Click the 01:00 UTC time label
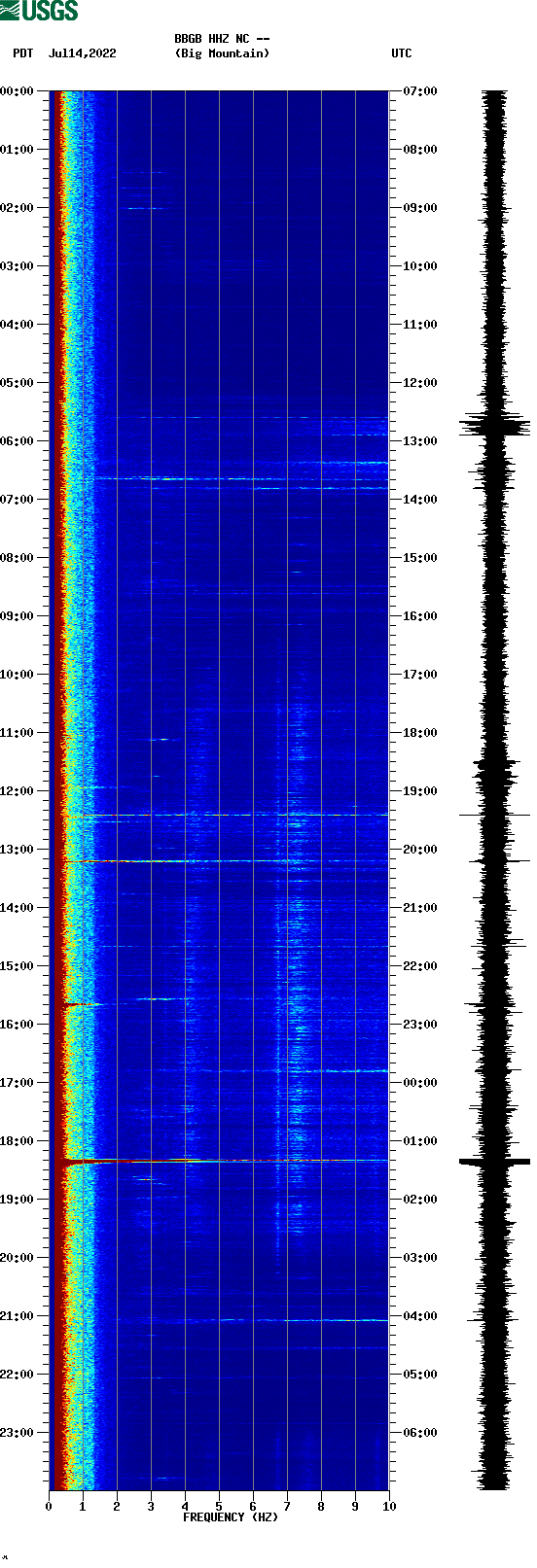The height and width of the screenshot is (1568, 537). pos(420,1141)
